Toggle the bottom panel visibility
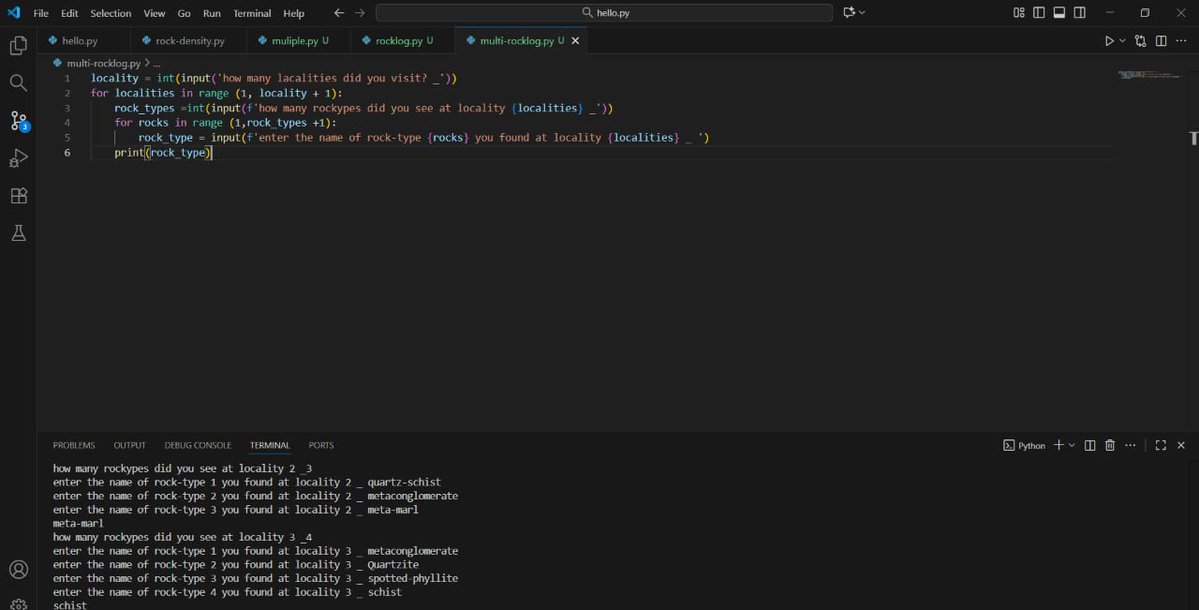This screenshot has width=1199, height=610. point(1059,12)
